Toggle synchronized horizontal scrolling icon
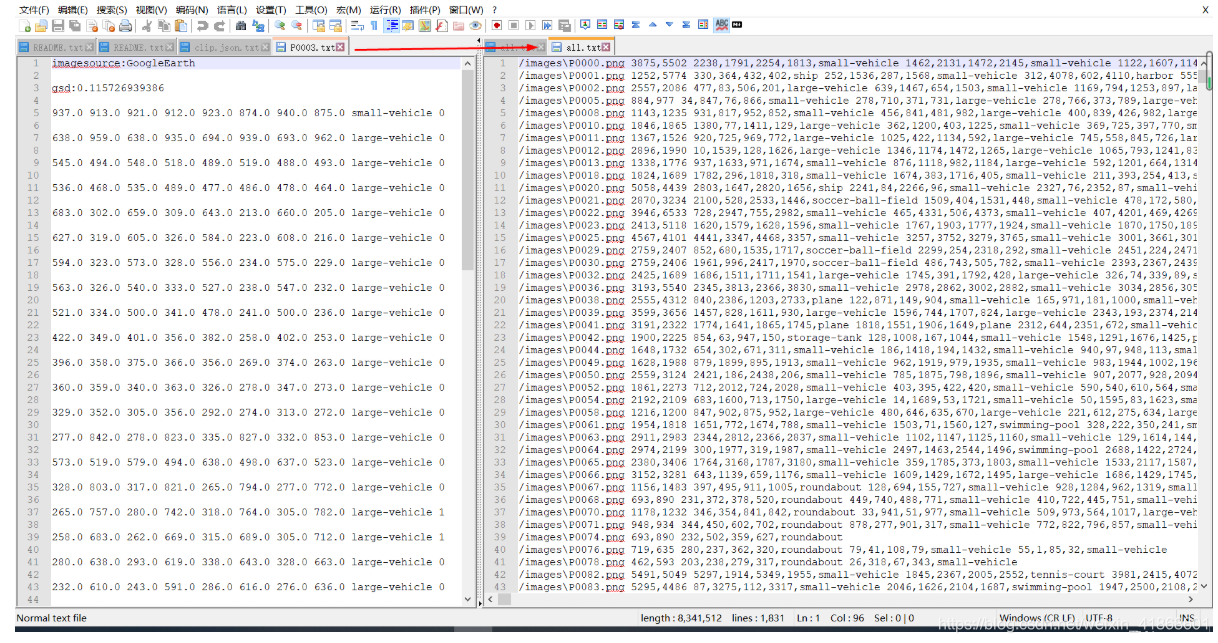 (x=335, y=25)
